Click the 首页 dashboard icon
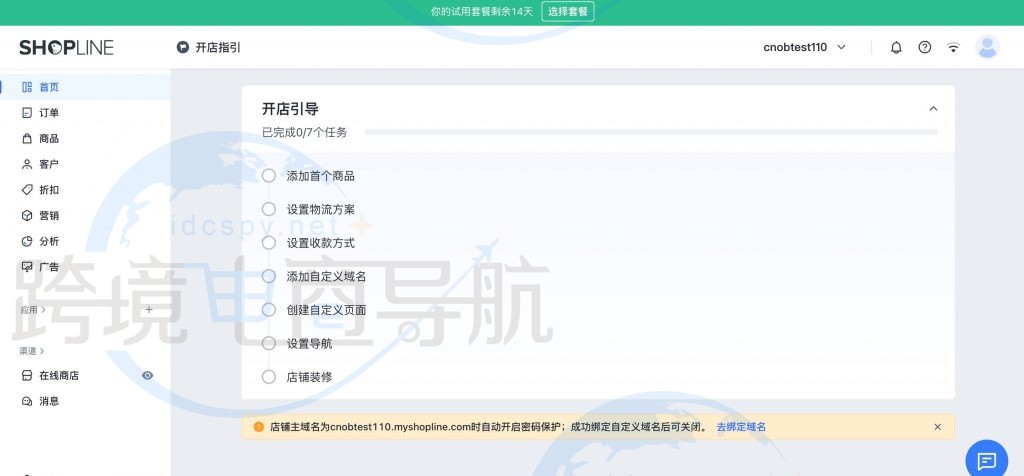The width and height of the screenshot is (1024, 476). [x=27, y=87]
